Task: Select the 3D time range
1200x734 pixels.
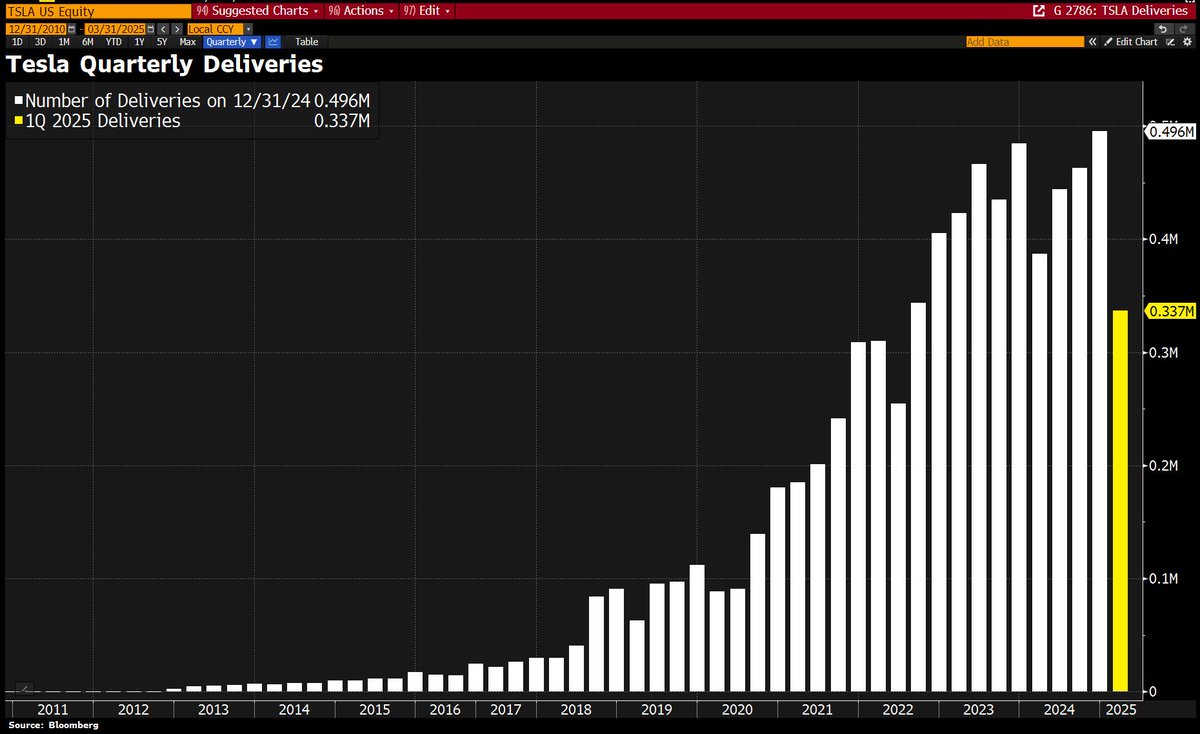Action: click(x=40, y=42)
